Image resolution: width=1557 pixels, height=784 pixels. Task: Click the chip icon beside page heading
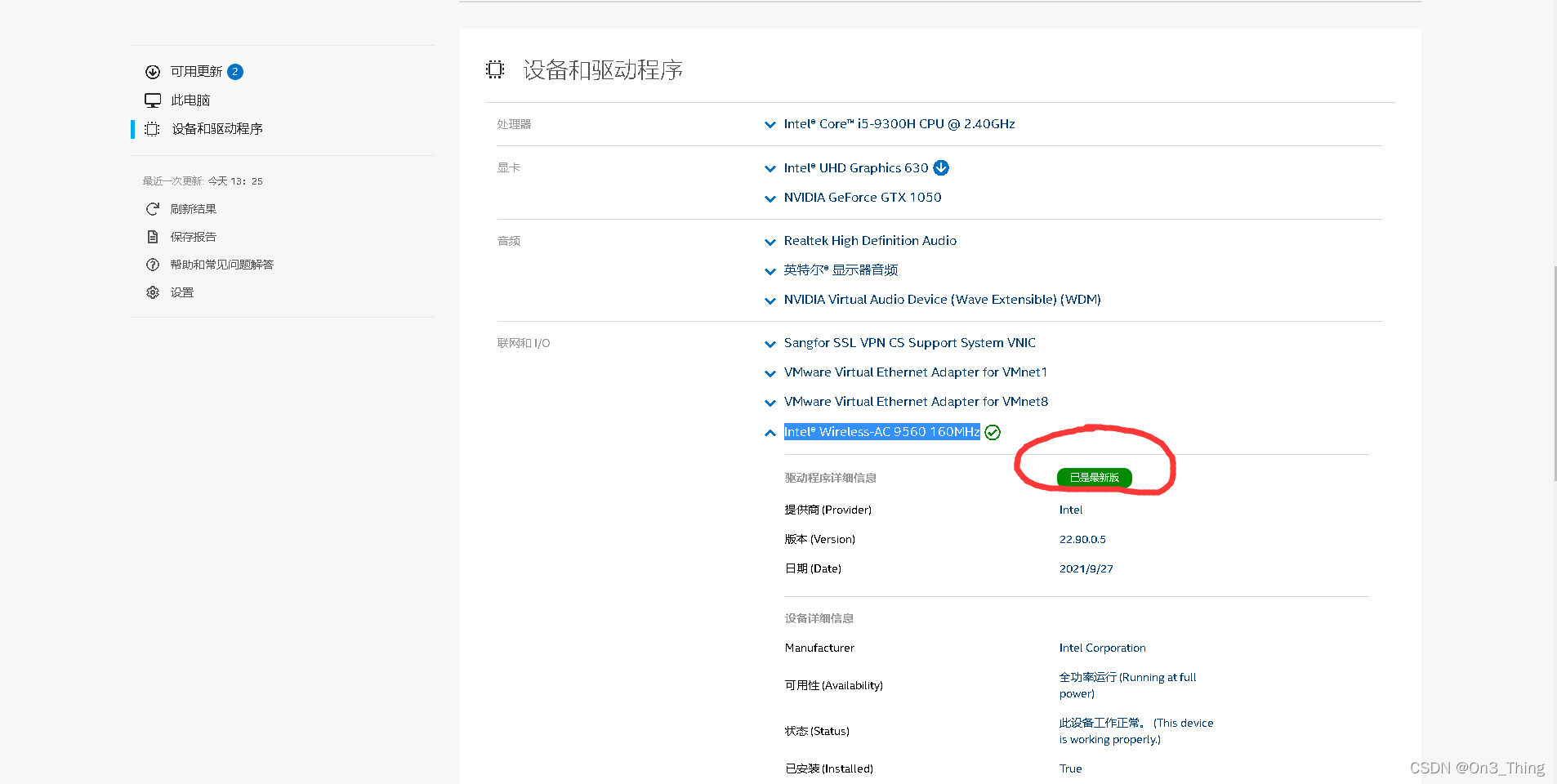pos(495,69)
